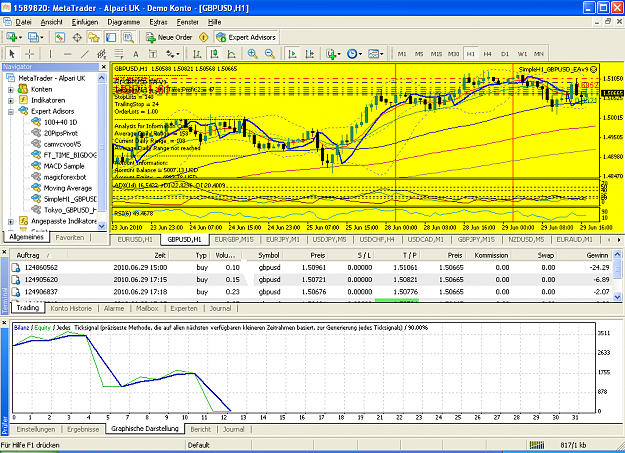
Task: Open the new chart dropdown arrow
Action: coord(20,37)
